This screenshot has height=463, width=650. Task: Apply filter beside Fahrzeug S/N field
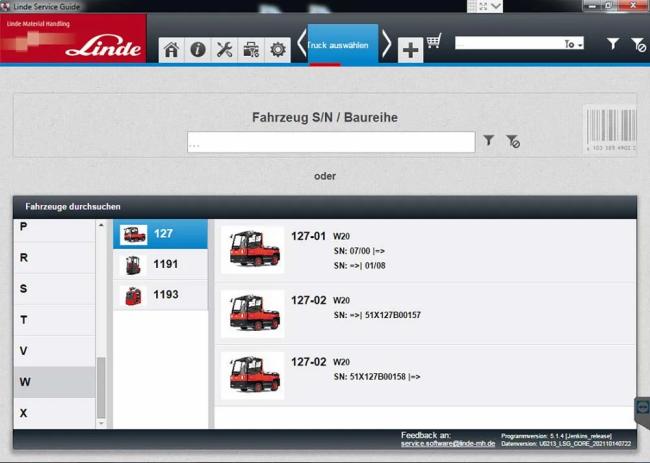pyautogui.click(x=489, y=142)
